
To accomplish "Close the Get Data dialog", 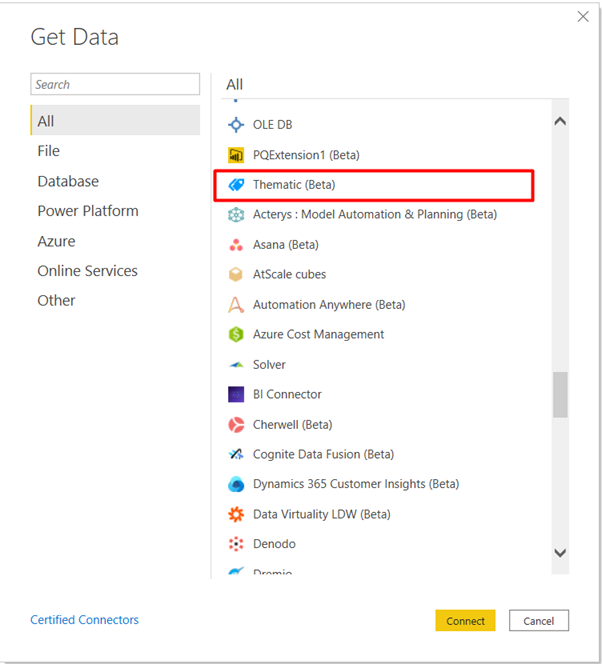I will [583, 17].
